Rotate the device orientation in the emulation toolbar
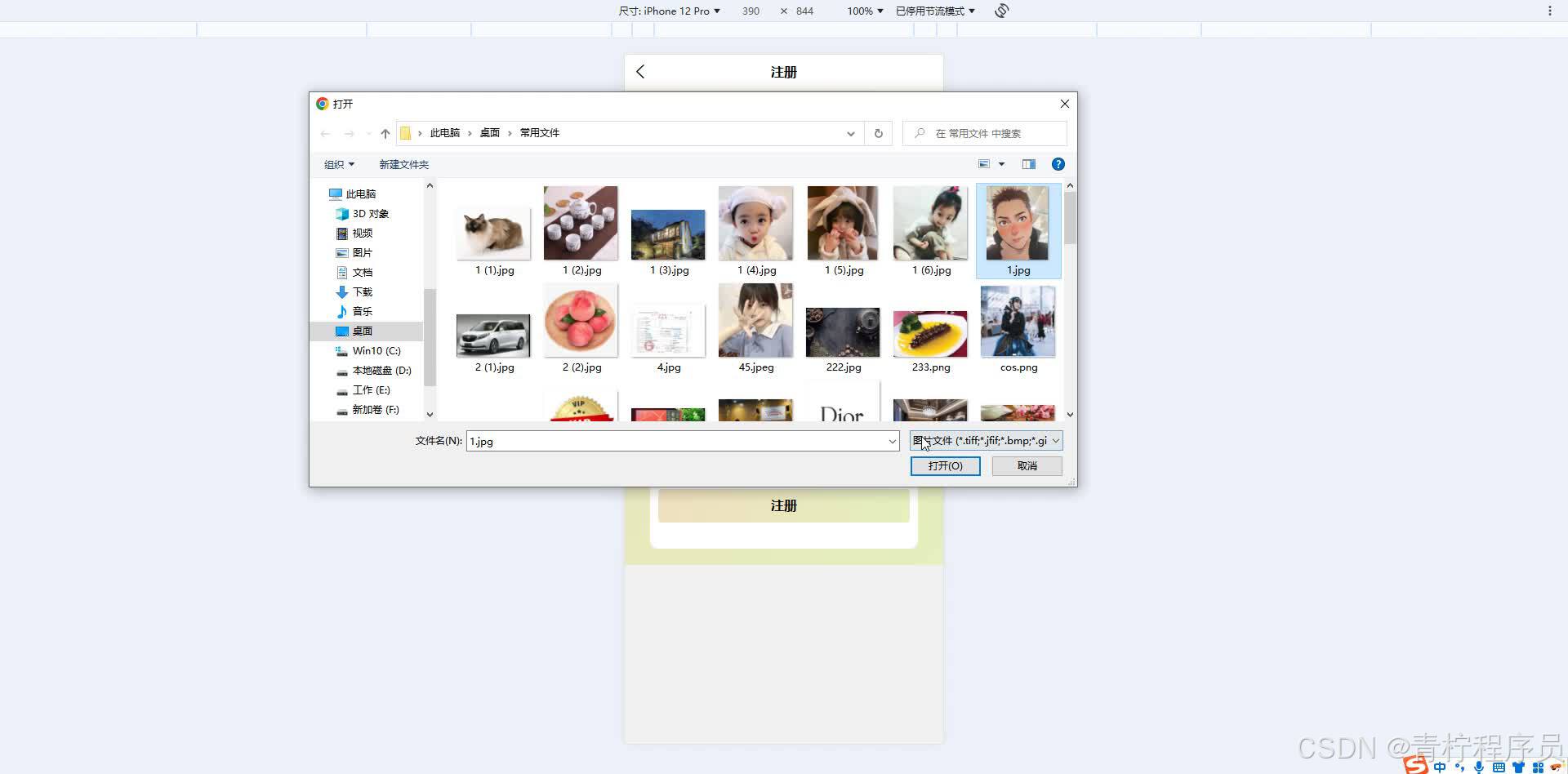The width and height of the screenshot is (1568, 774). 1001,11
